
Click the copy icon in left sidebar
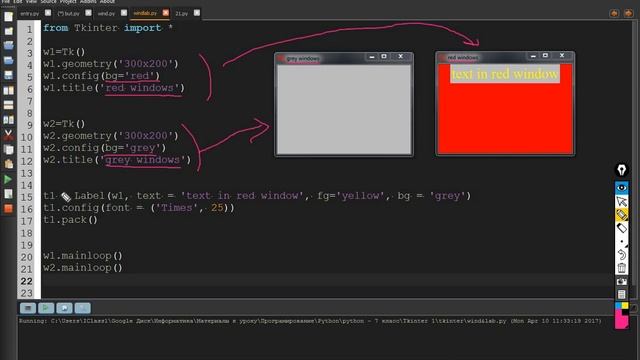pos(8,149)
